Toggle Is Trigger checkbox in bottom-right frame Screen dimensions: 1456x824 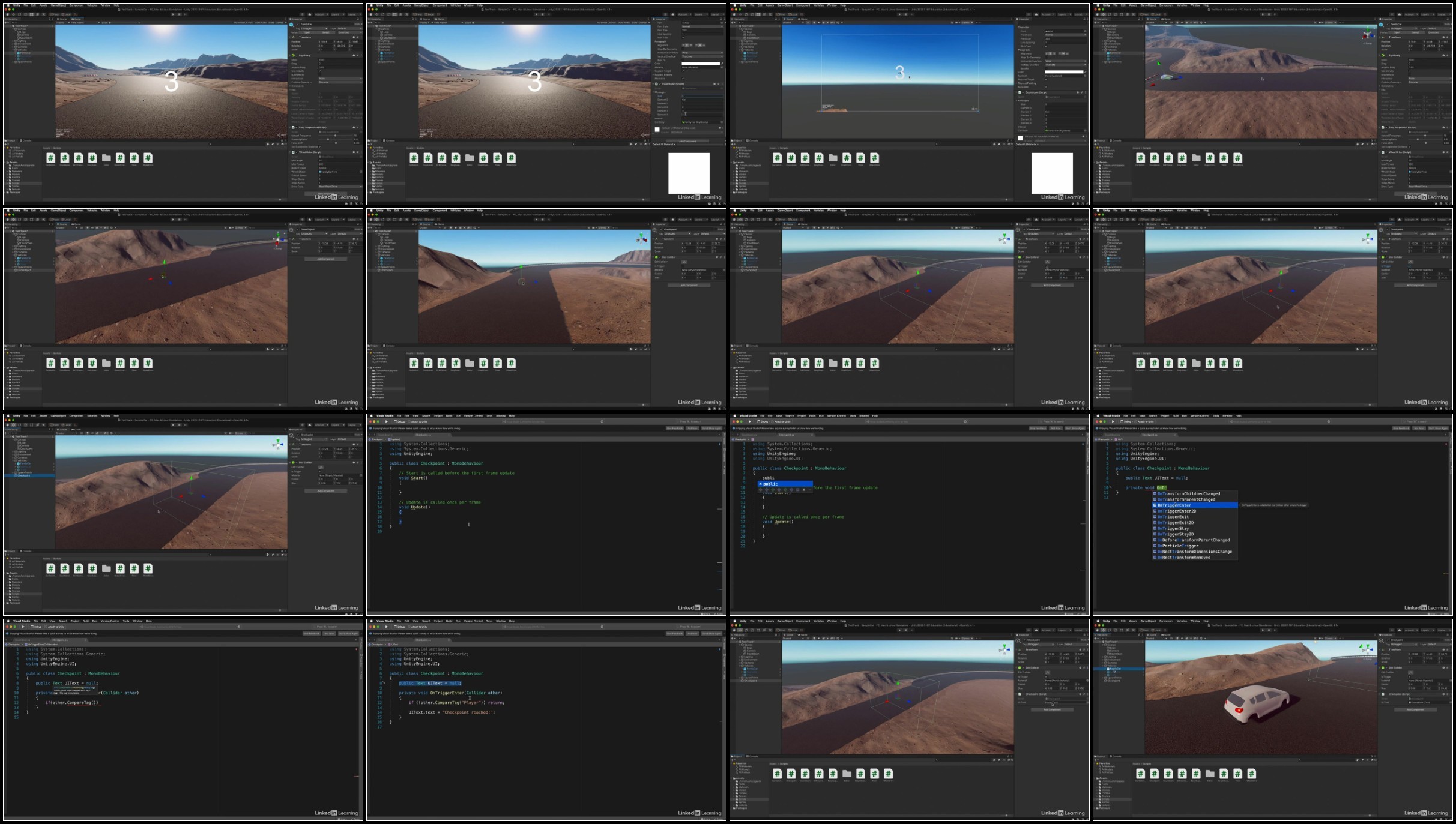pos(1409,676)
